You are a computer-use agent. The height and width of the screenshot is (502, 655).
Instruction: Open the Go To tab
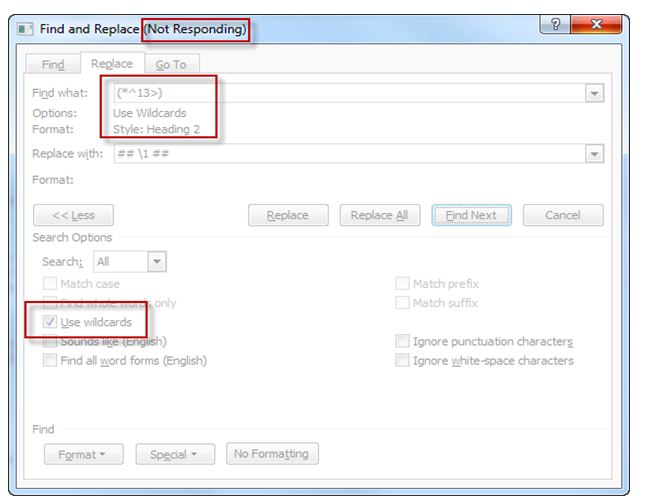[171, 65]
